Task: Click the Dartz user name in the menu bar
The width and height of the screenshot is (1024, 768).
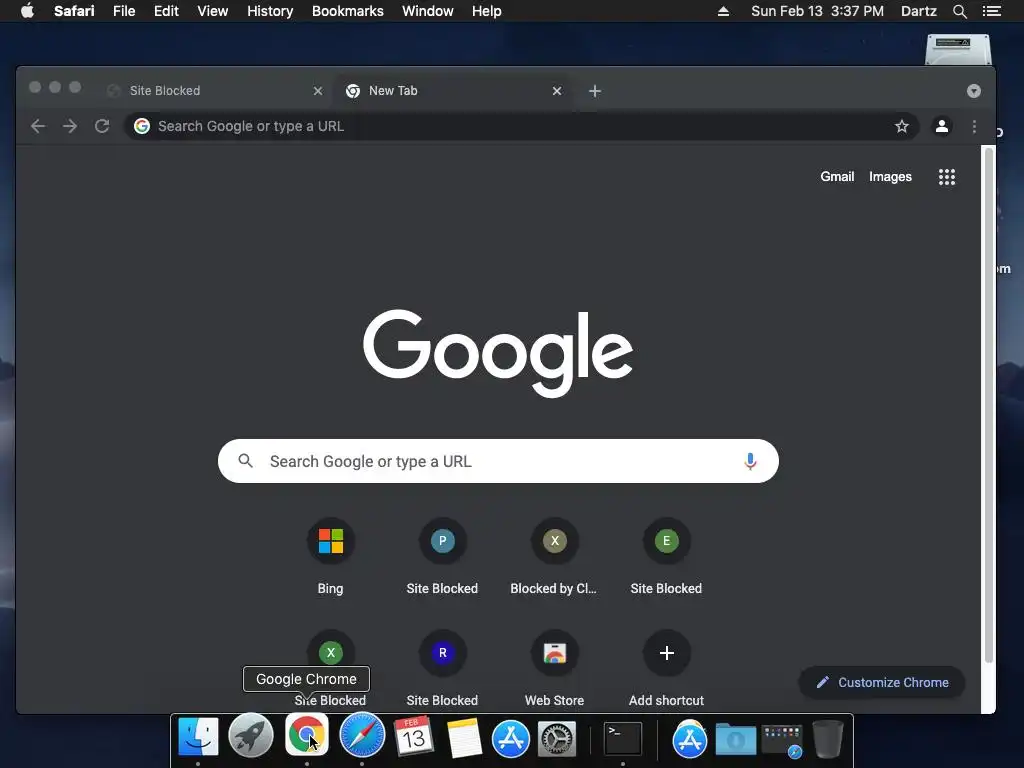Action: pyautogui.click(x=918, y=11)
